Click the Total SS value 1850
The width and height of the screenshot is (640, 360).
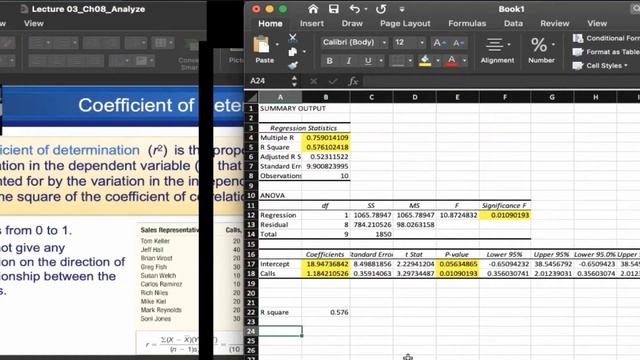371,234
